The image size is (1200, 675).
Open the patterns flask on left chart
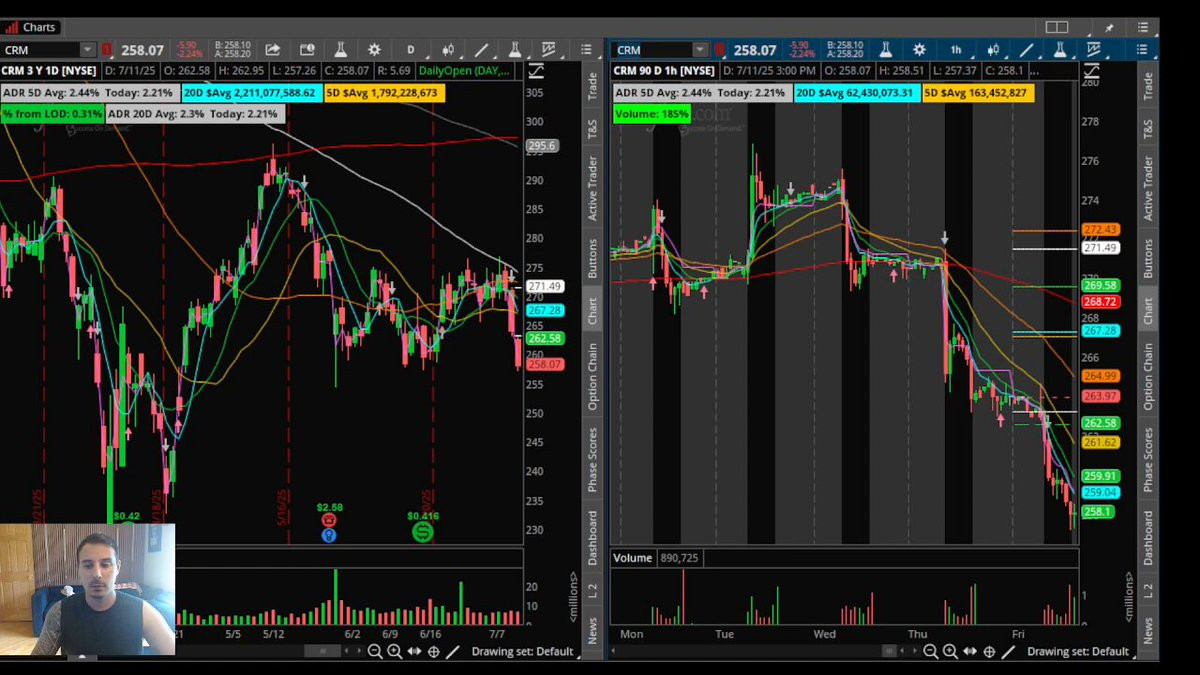[x=515, y=50]
